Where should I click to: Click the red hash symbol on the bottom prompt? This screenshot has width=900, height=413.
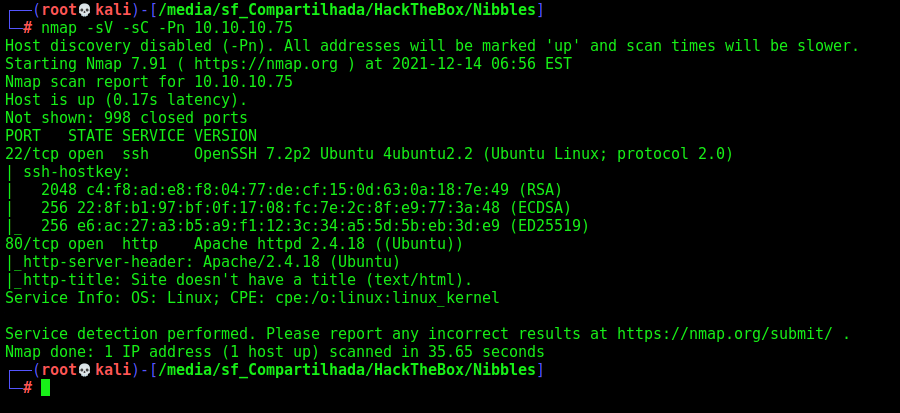(x=28, y=388)
